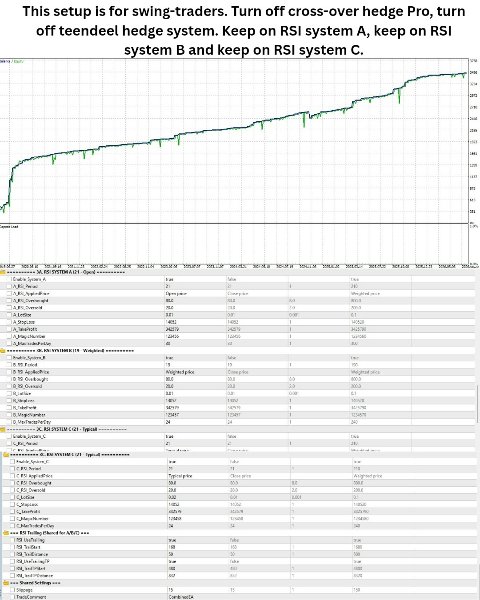Tick the B_RSI_Period checkbox
Viewport: 480px width, 600px height.
click(x=9, y=365)
